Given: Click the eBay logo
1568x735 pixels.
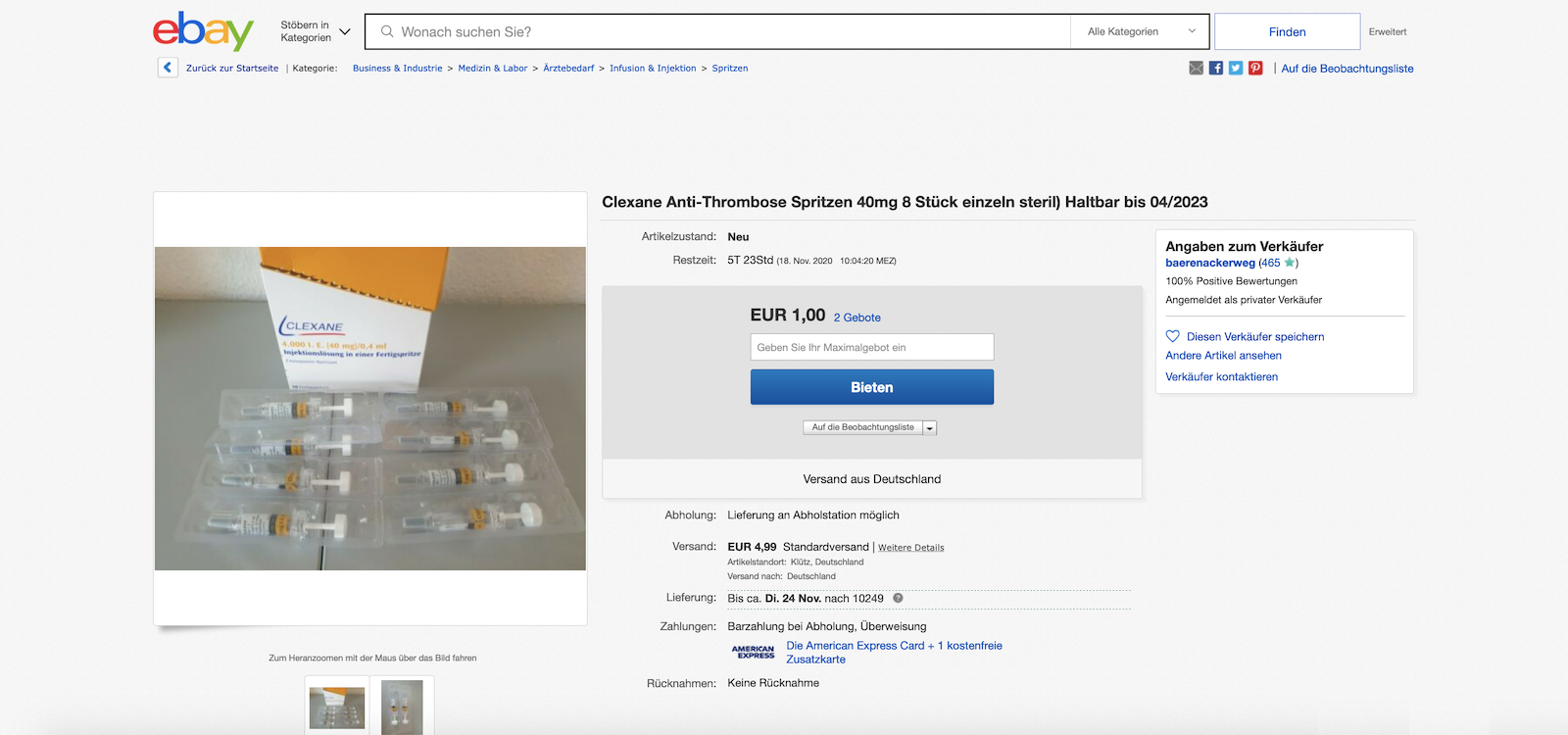Looking at the screenshot, I should tap(203, 31).
